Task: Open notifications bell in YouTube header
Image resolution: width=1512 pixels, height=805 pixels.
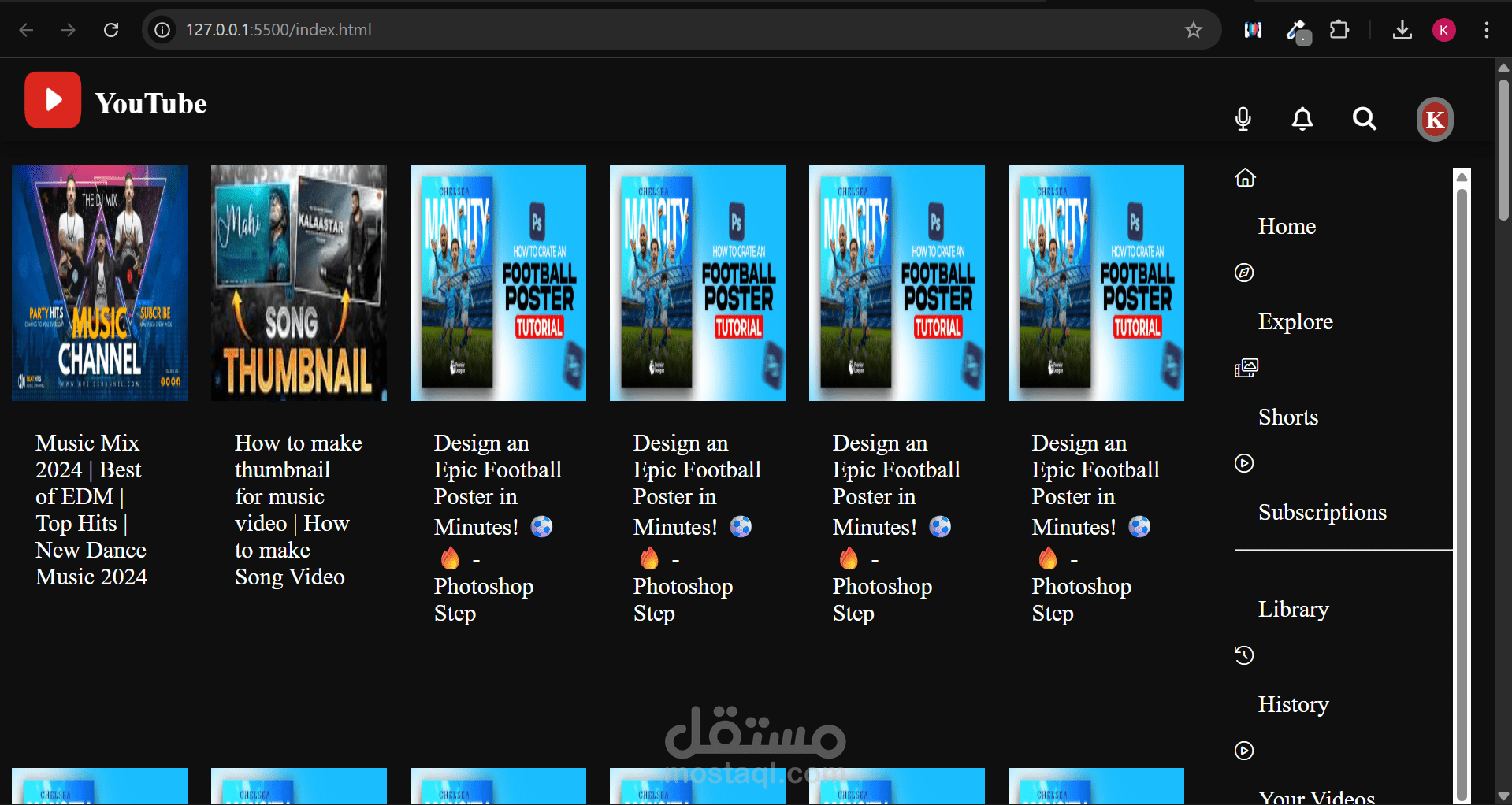Action: [x=1302, y=119]
